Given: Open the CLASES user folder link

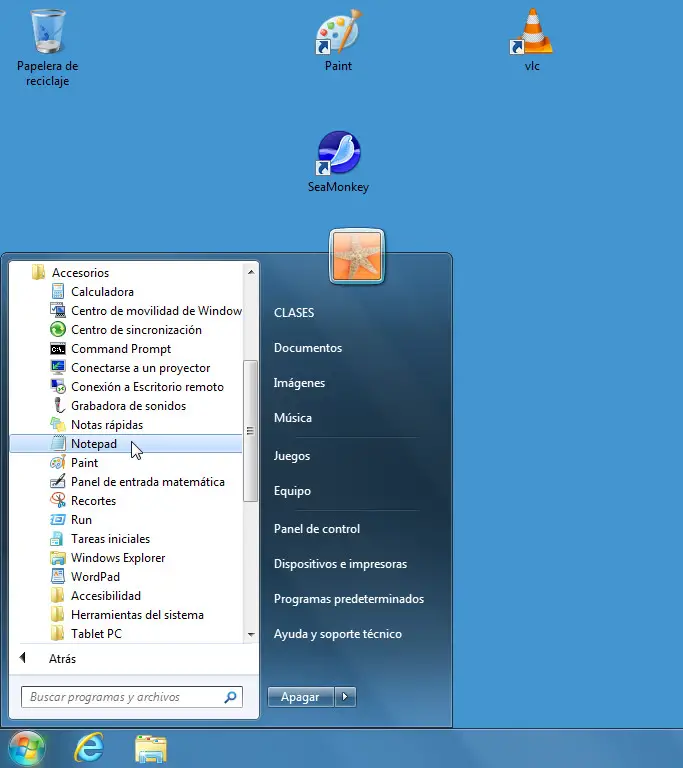Looking at the screenshot, I should point(294,312).
